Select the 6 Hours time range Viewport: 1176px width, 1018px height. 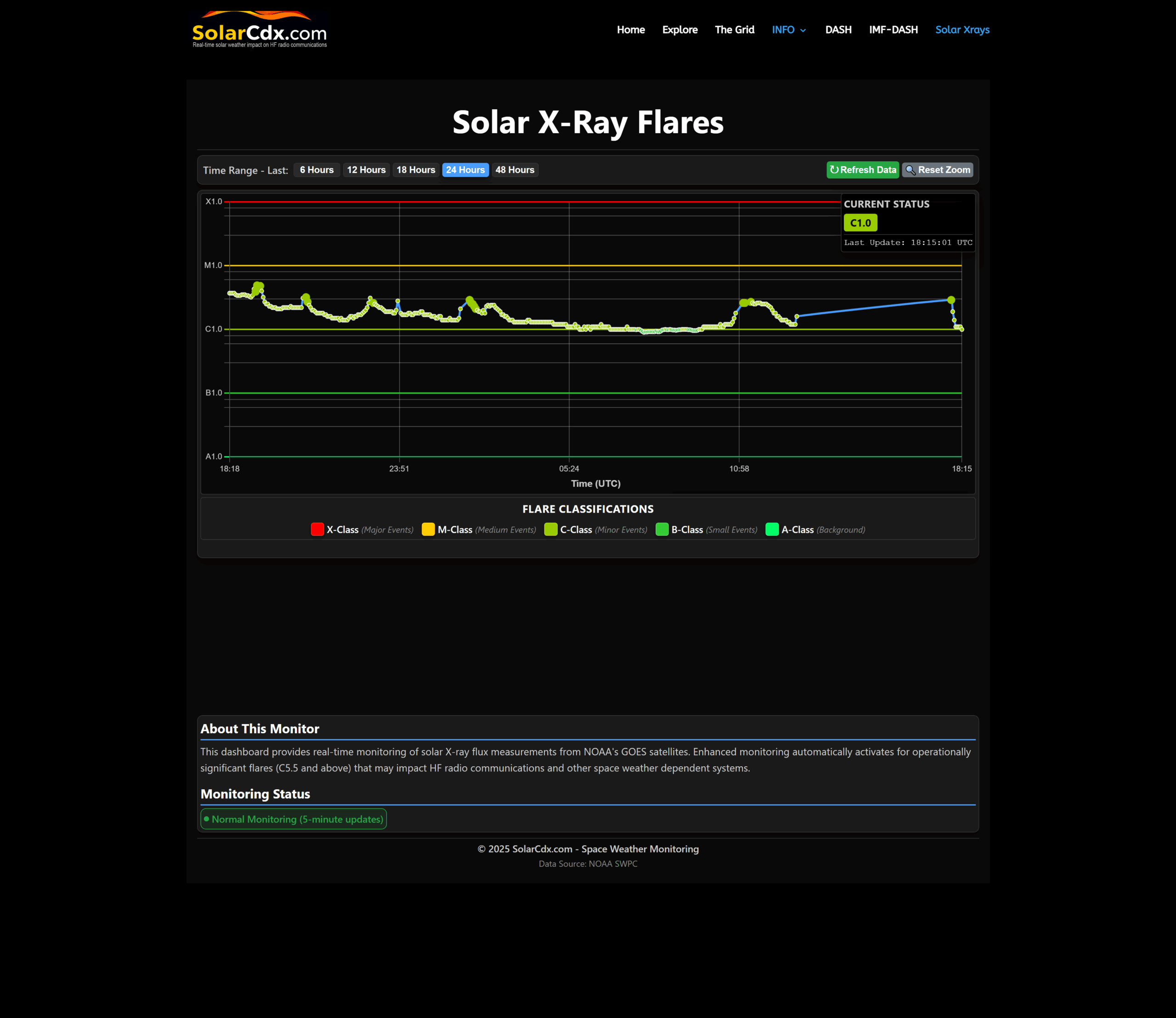[x=317, y=170]
